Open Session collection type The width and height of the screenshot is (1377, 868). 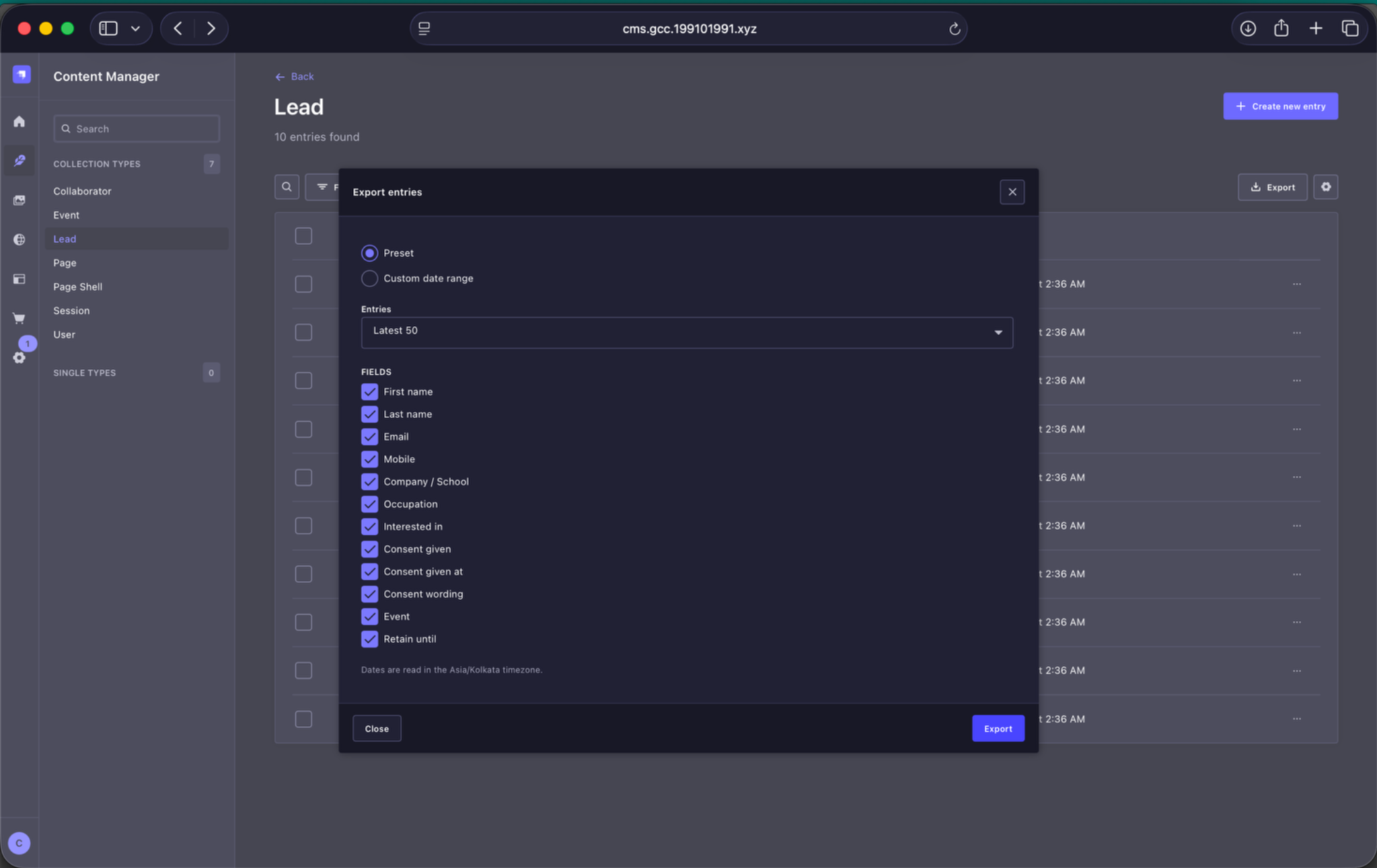tap(71, 311)
